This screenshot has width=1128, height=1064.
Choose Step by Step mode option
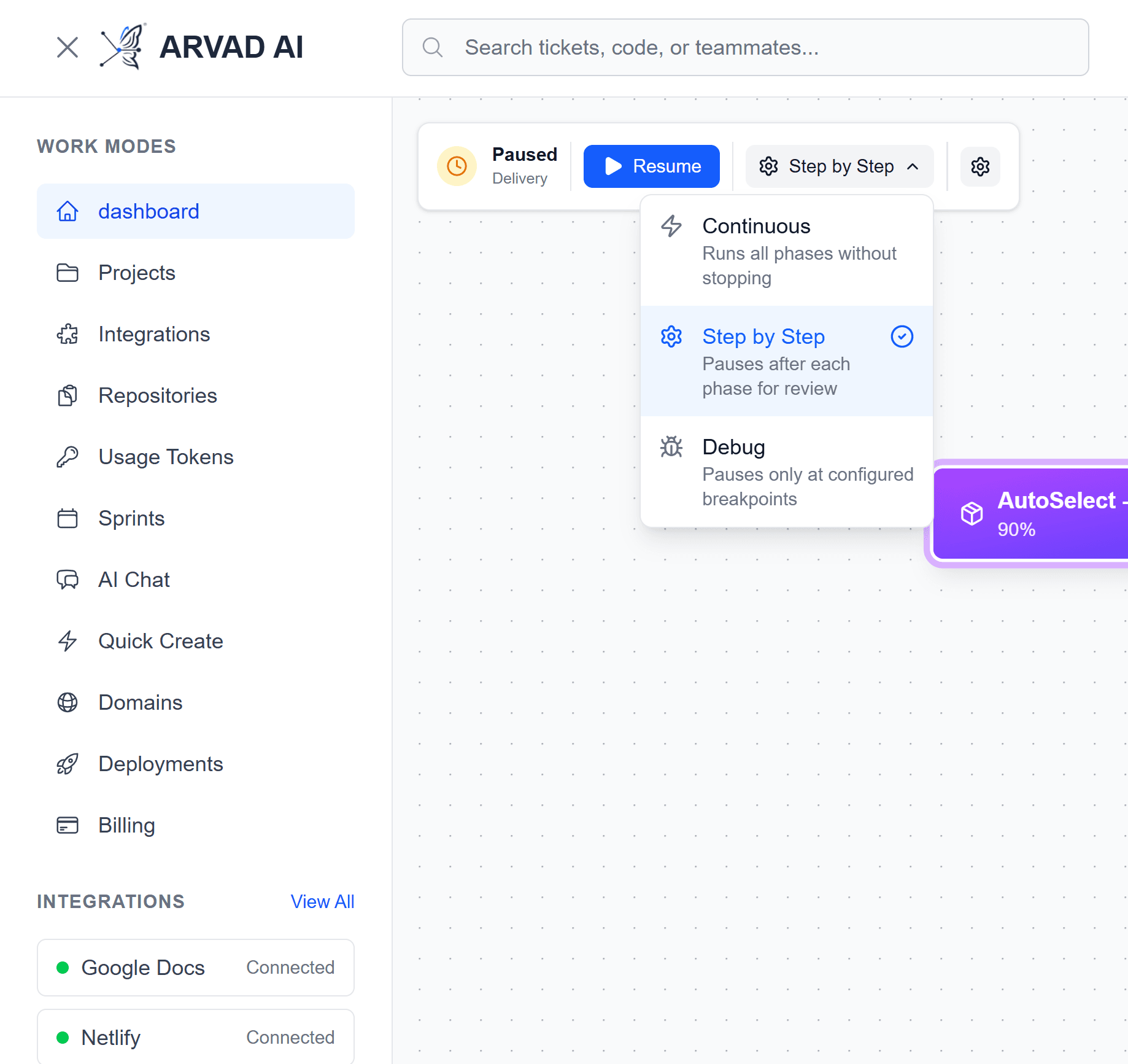coord(787,362)
